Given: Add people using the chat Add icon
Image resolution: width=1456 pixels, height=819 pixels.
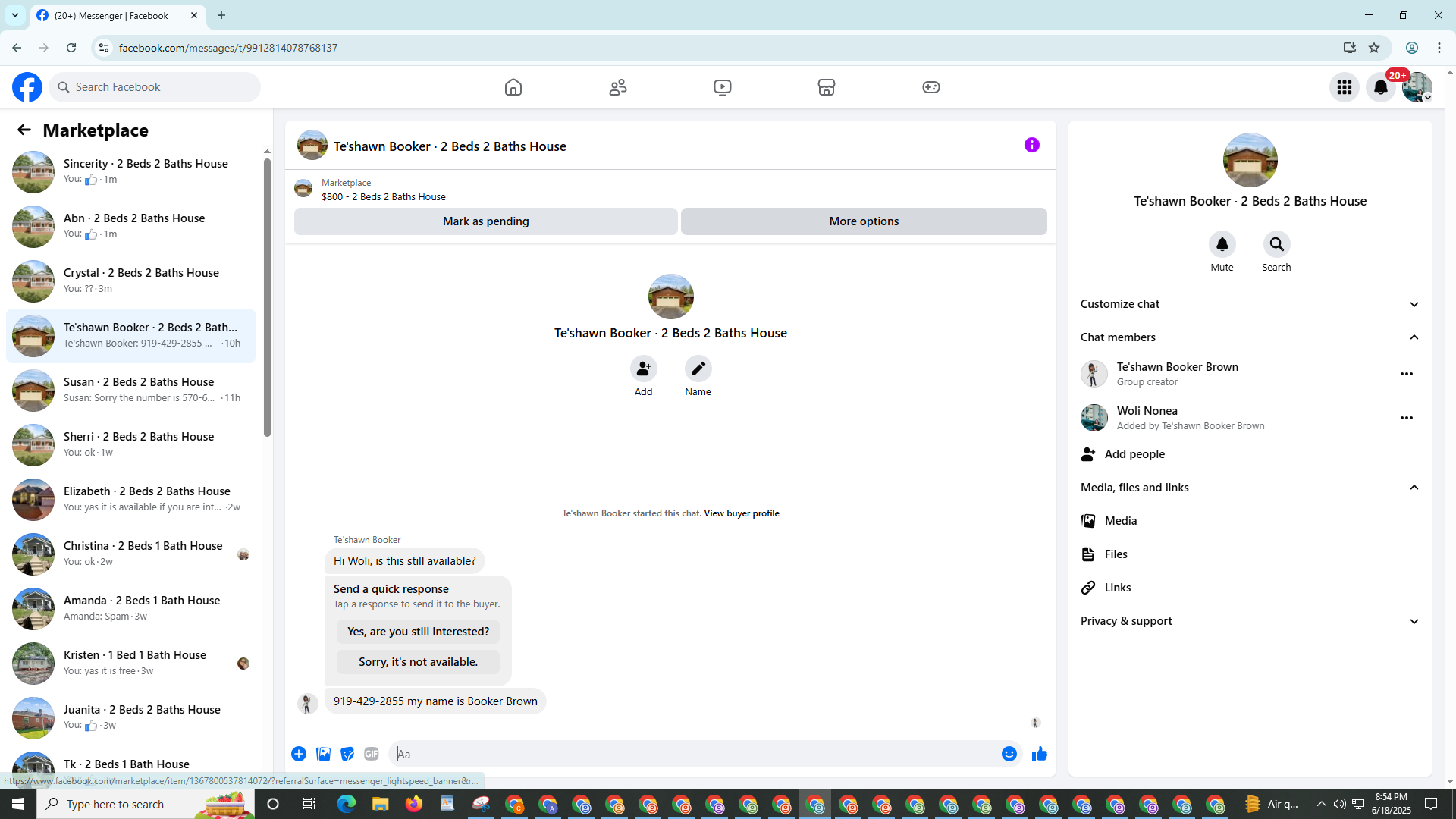Looking at the screenshot, I should pyautogui.click(x=644, y=369).
